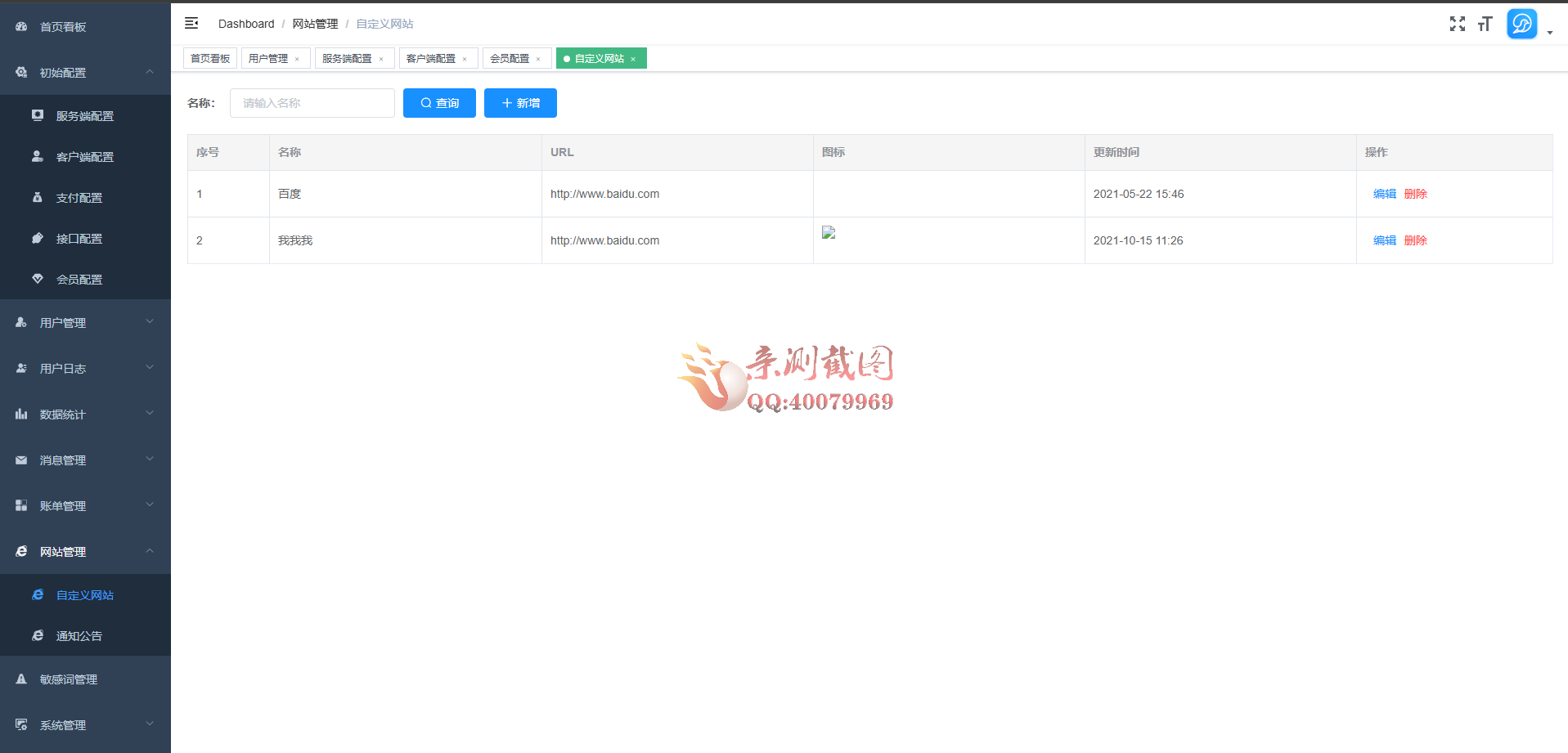
Task: Toggle the sidebar collapse hamburger icon
Action: 191,24
